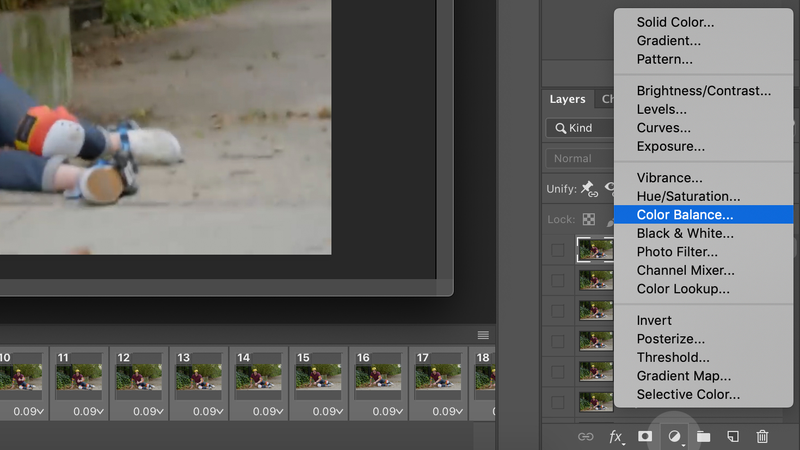Click the Kind filter search icon
Viewport: 800px width, 450px height.
pyautogui.click(x=560, y=128)
